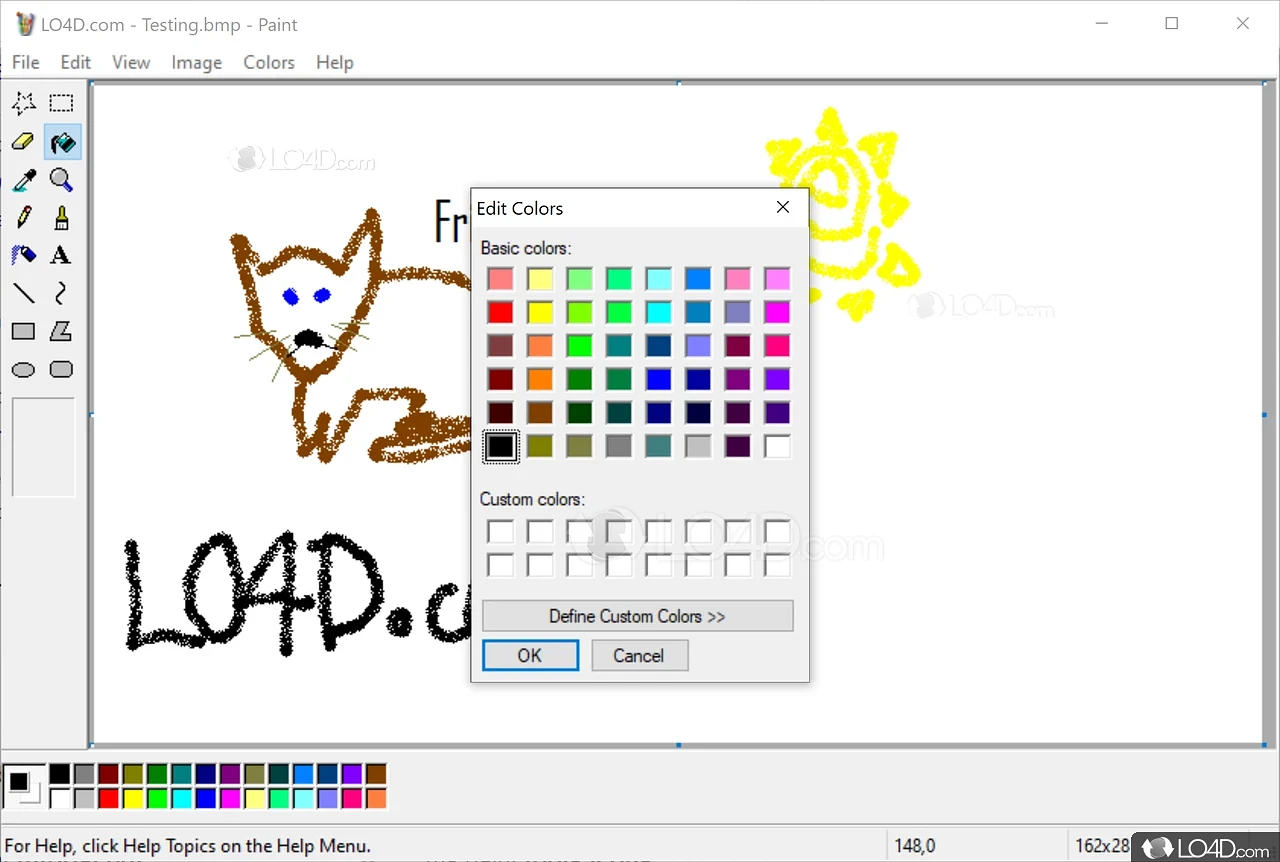Select the Airbrush tool
This screenshot has width=1280, height=862.
click(x=22, y=255)
